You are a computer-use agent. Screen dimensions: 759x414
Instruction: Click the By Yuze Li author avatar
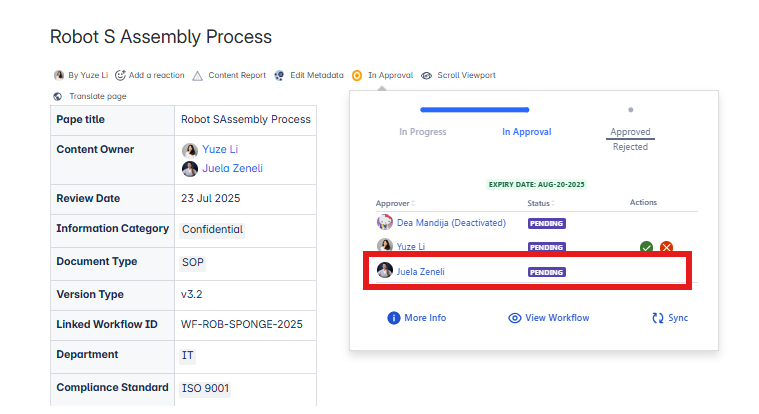(58, 75)
